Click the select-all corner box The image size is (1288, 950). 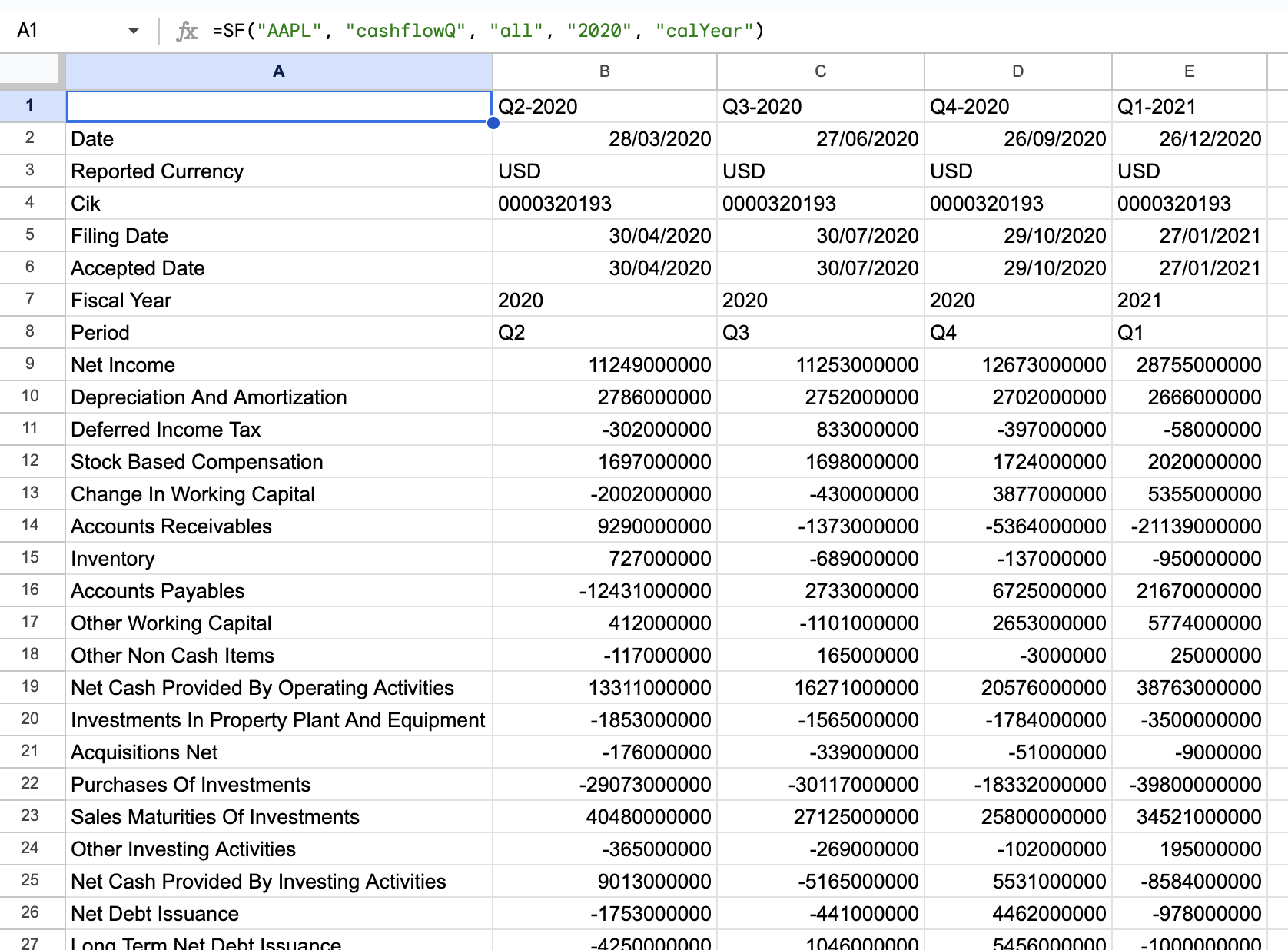[31, 70]
